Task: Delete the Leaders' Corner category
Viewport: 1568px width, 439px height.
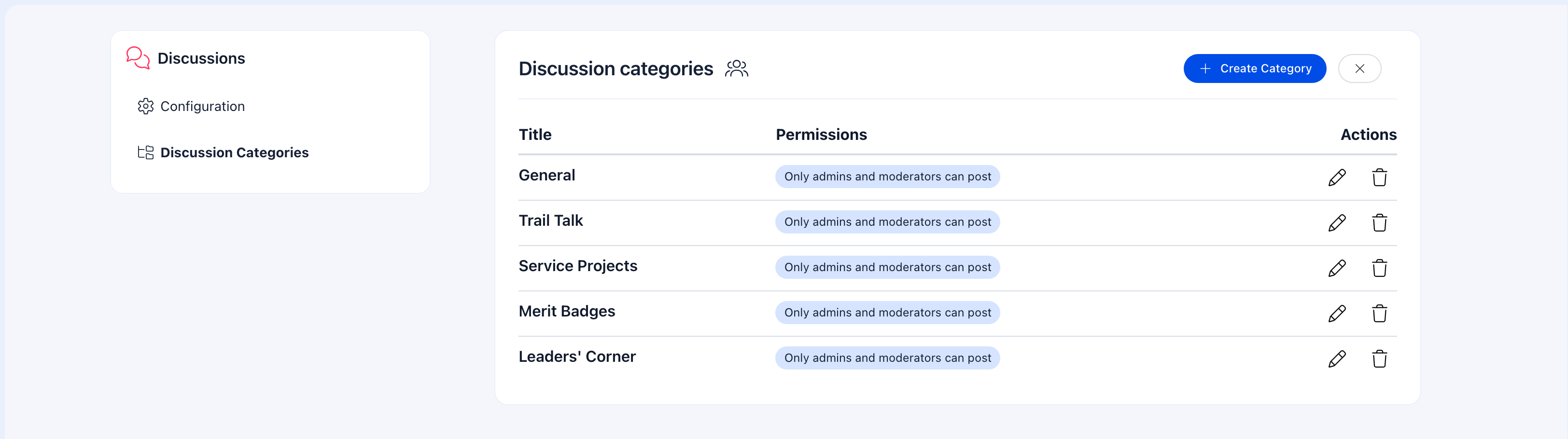Action: pyautogui.click(x=1380, y=358)
